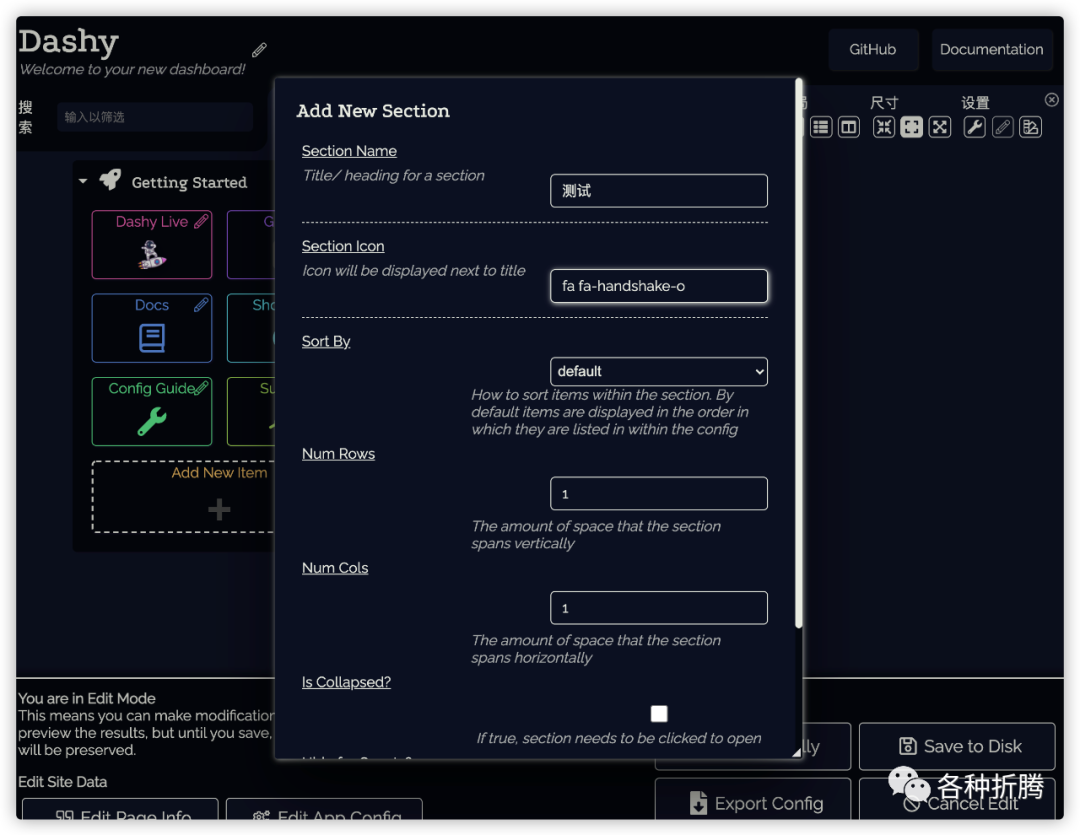1080x835 pixels.
Task: Edit the Docs item pencil
Action: point(201,305)
